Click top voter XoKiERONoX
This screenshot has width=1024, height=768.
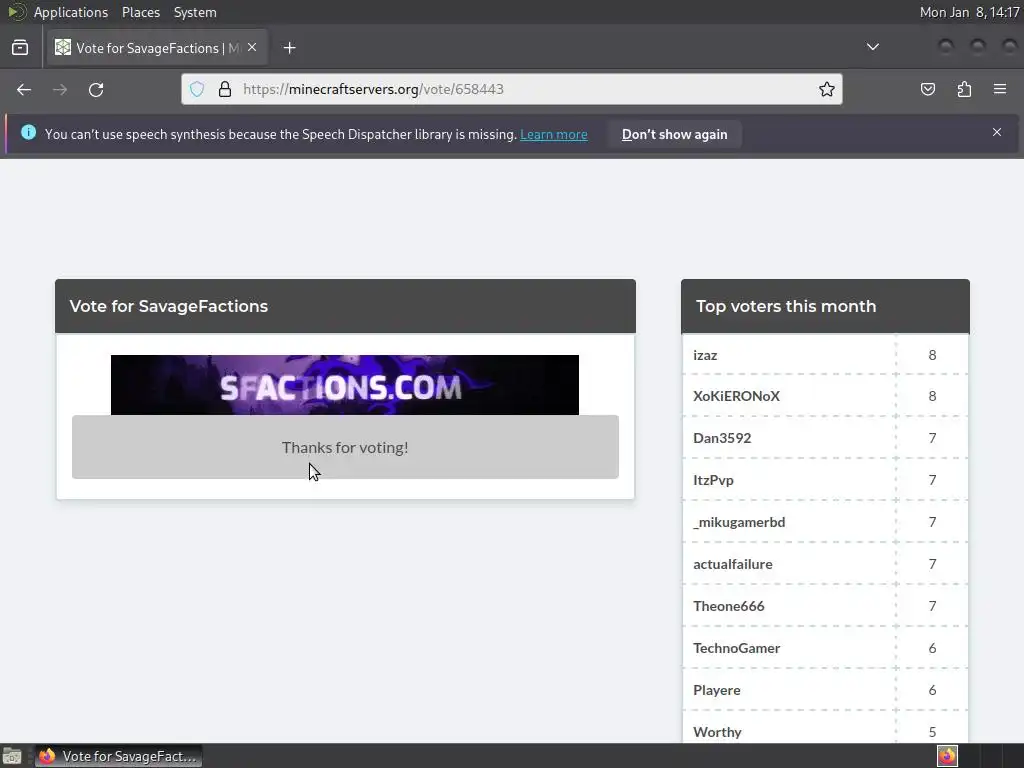[x=736, y=396]
